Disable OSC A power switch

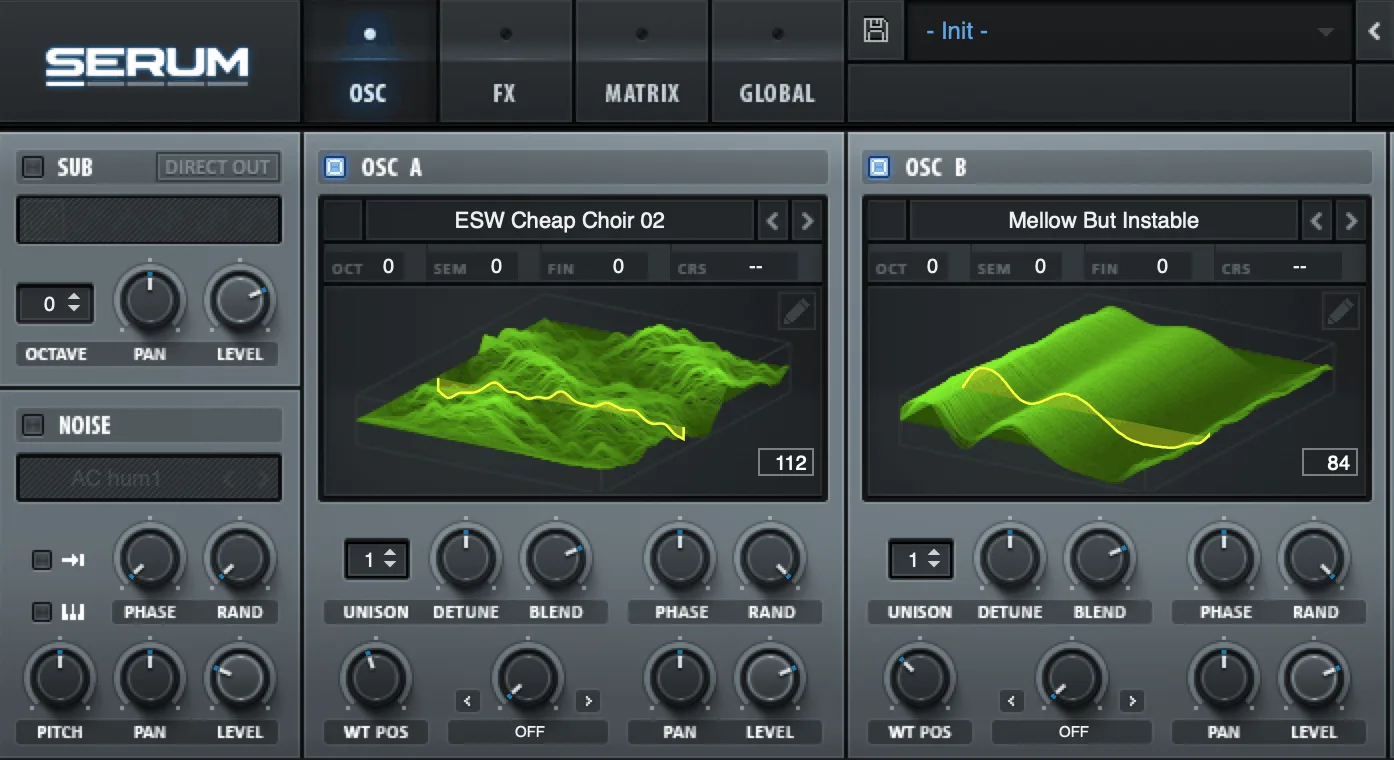(x=335, y=167)
